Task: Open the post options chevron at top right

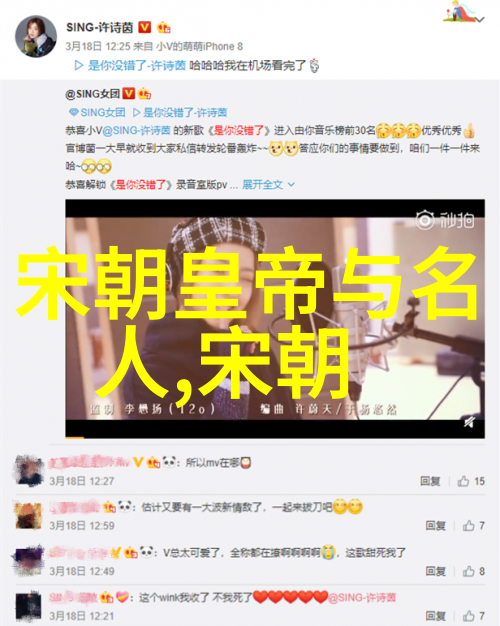Action: coord(481,19)
